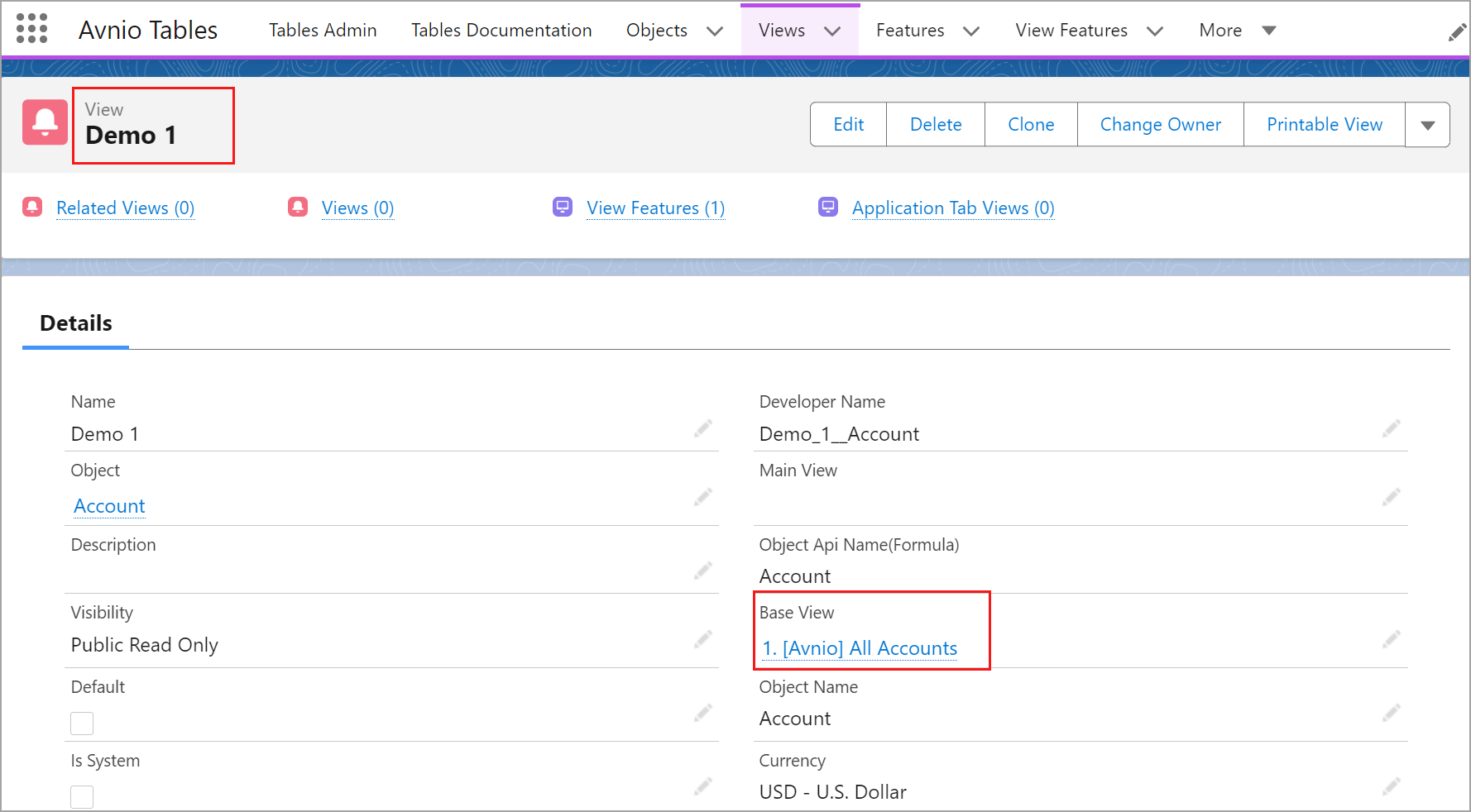The width and height of the screenshot is (1471, 812).
Task: Show more actions next to Printable View
Action: pyautogui.click(x=1427, y=125)
